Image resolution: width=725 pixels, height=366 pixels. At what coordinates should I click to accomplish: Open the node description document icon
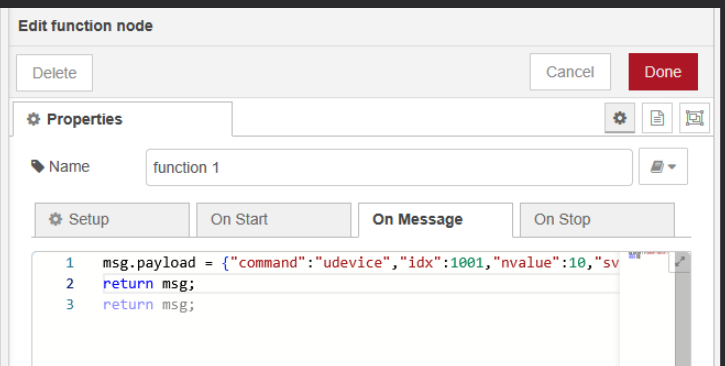click(657, 118)
